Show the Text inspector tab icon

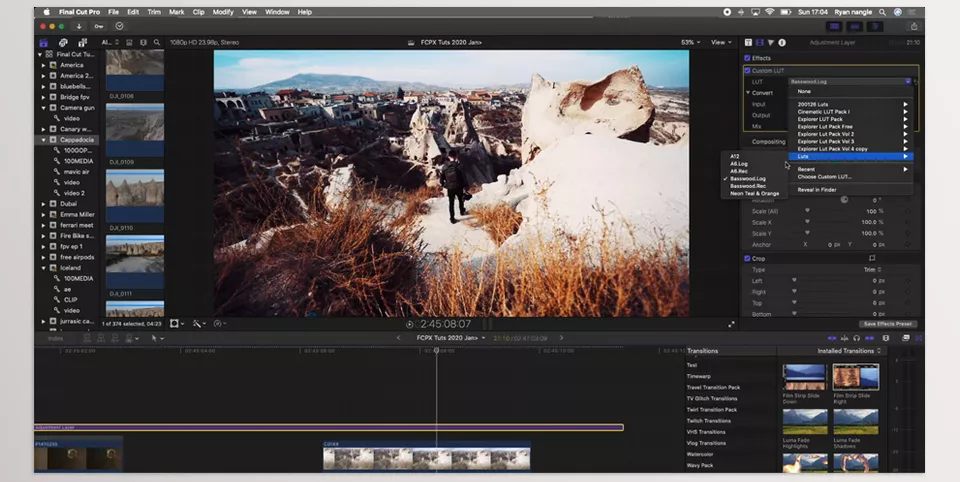pos(748,42)
